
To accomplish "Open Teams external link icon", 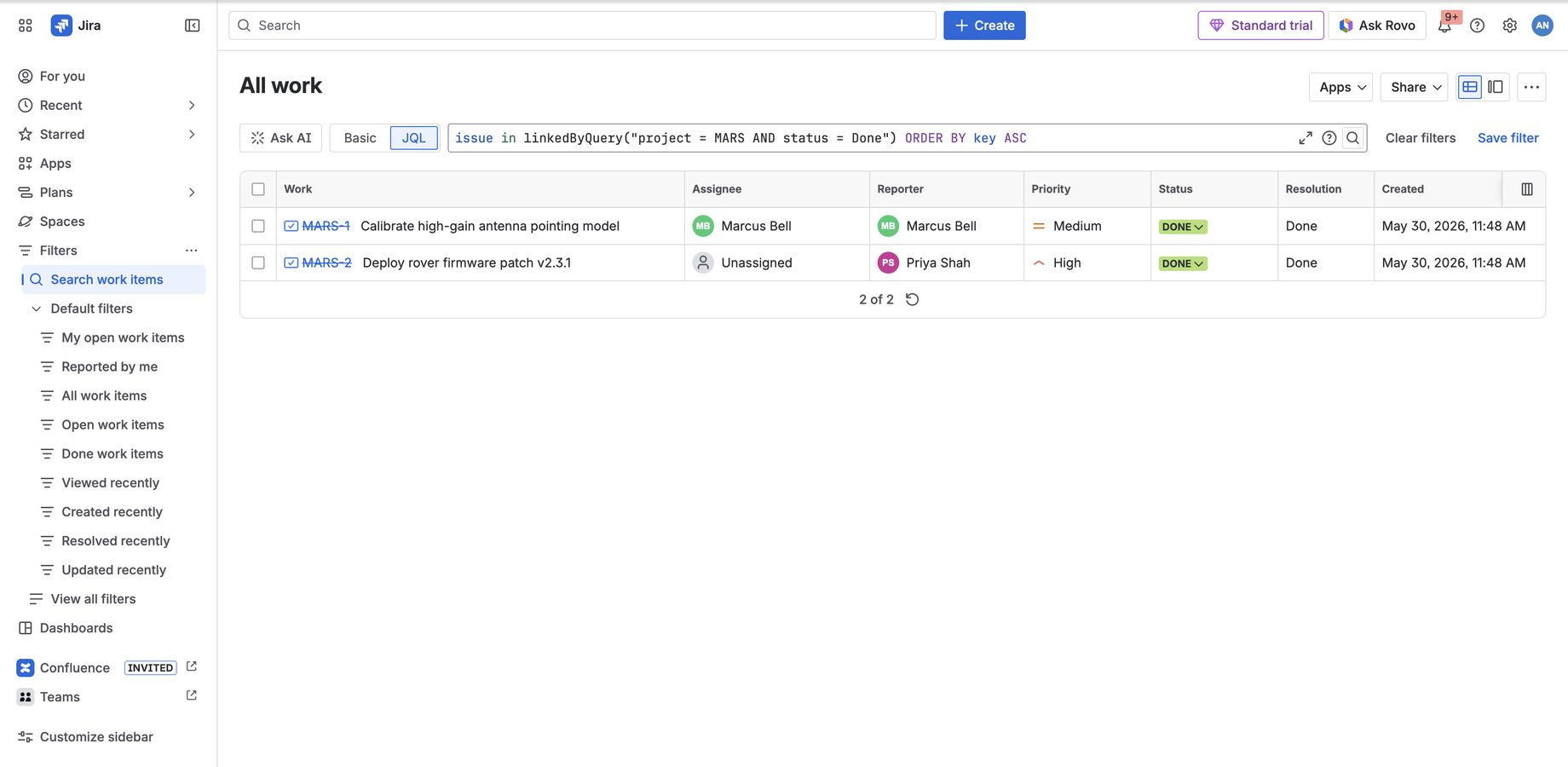I will [x=192, y=695].
